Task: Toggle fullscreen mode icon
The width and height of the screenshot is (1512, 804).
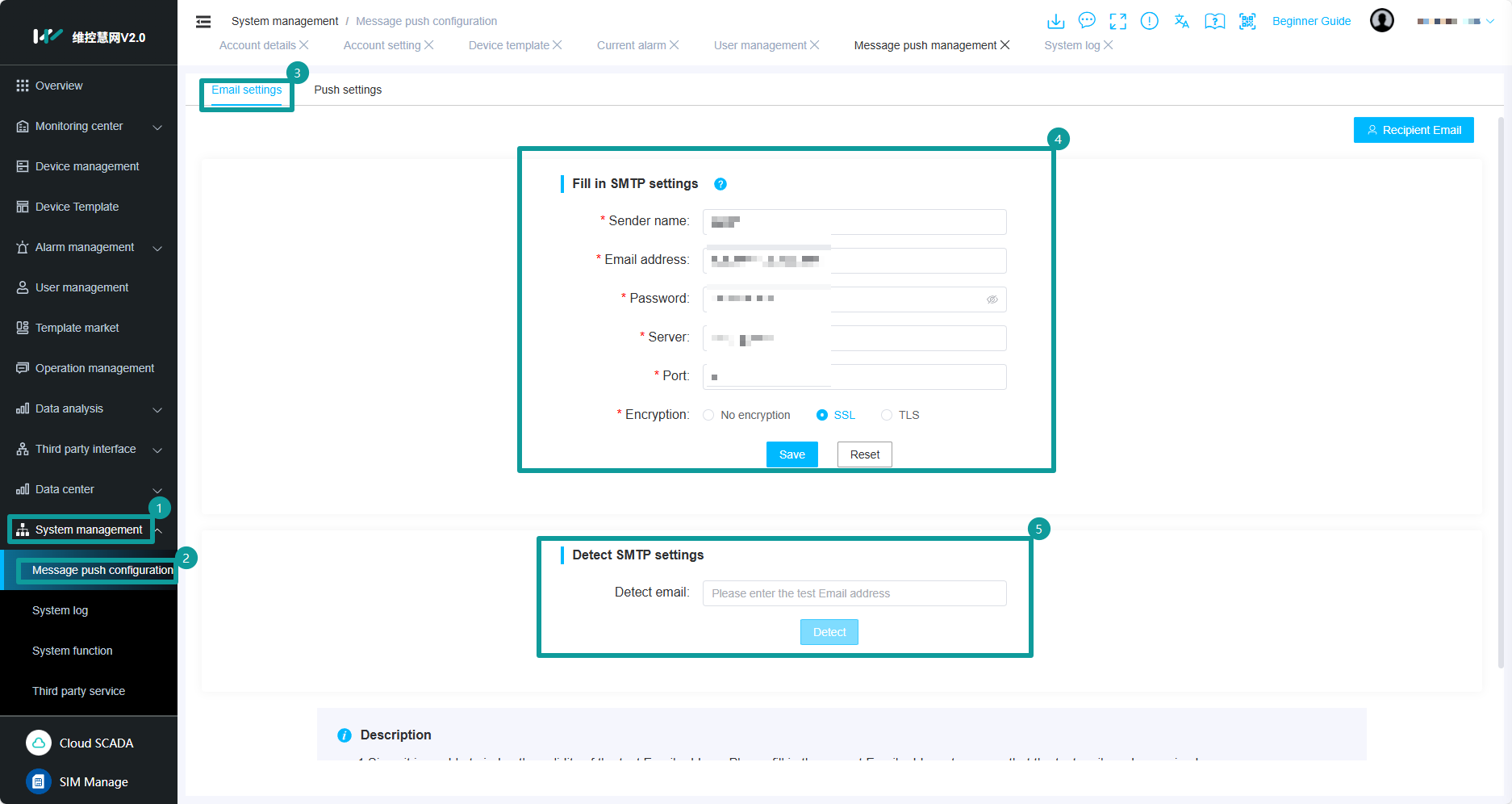Action: click(1117, 21)
